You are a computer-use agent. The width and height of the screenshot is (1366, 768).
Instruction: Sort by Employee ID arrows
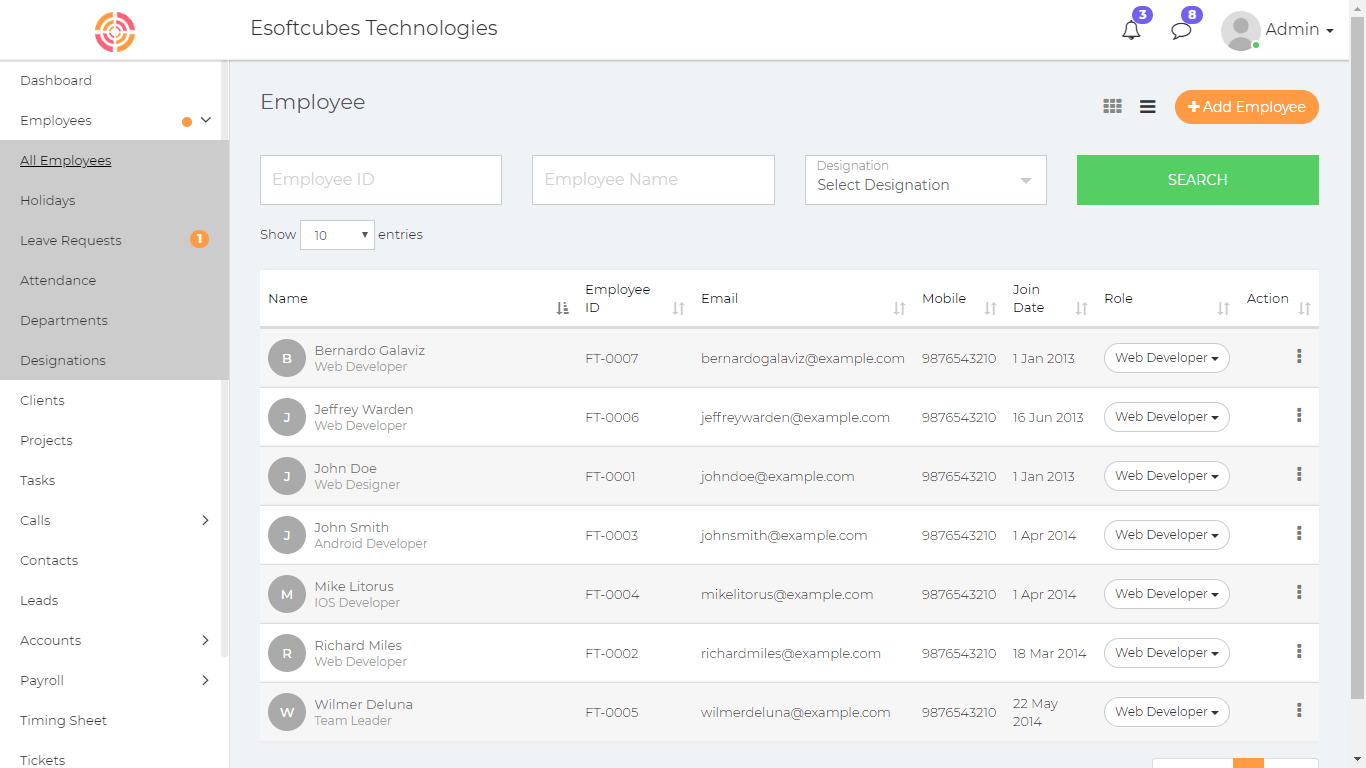(678, 308)
